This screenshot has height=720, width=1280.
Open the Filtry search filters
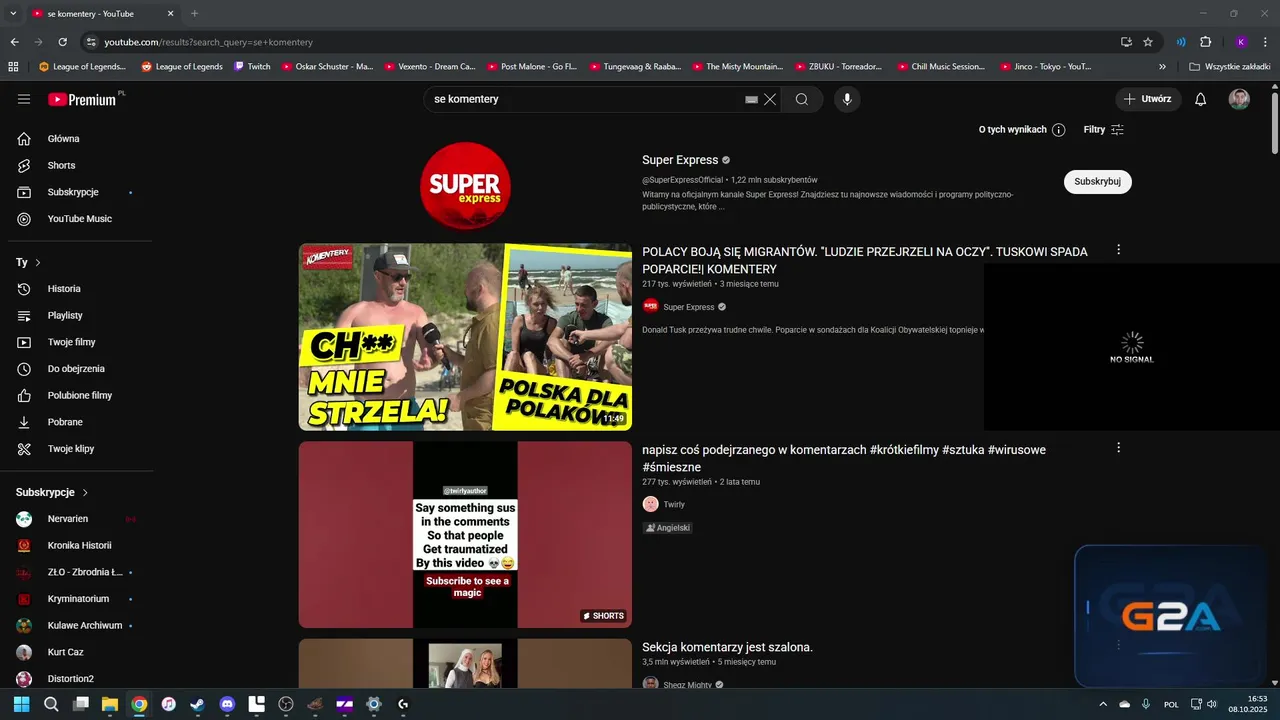[1104, 130]
